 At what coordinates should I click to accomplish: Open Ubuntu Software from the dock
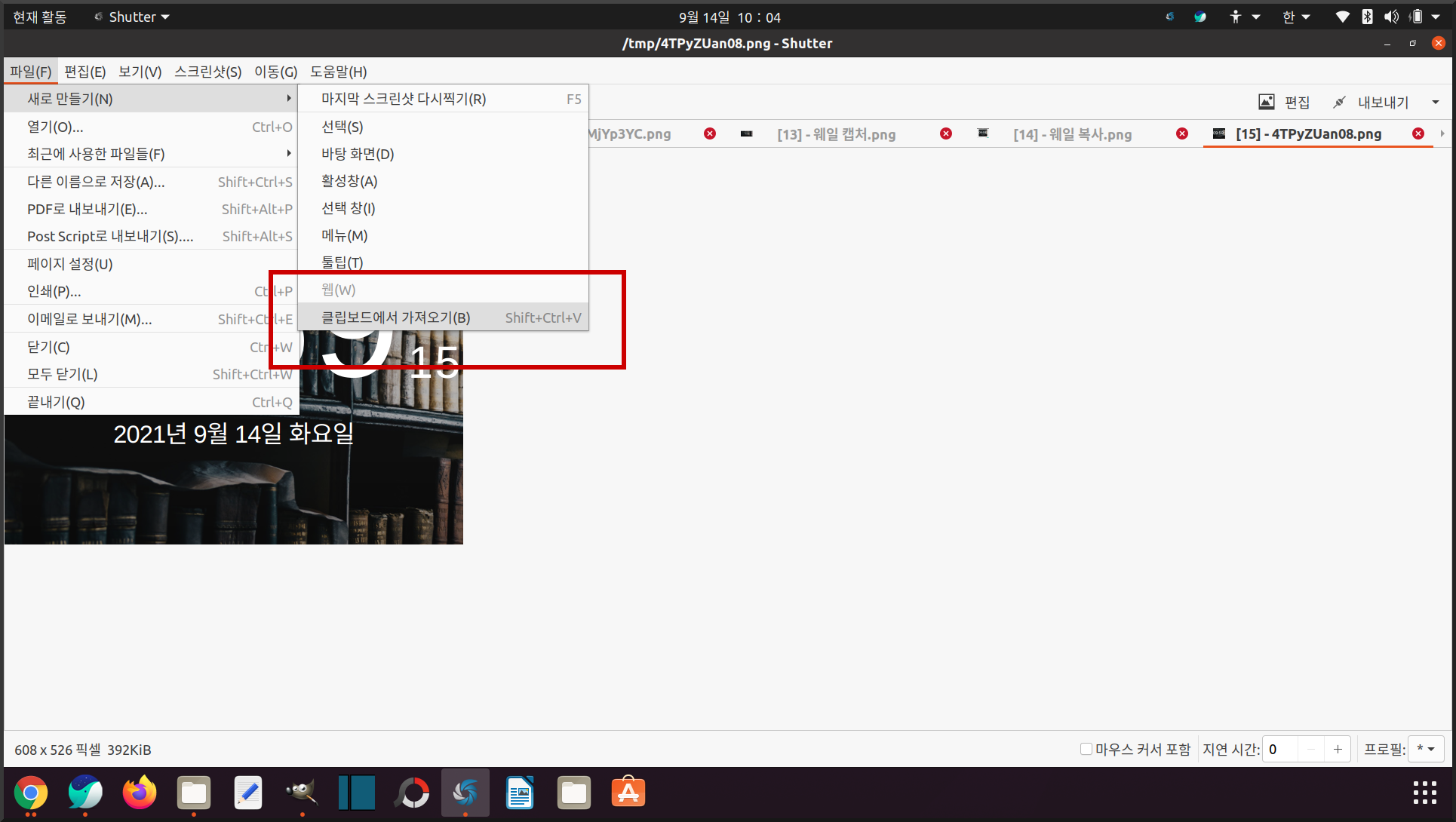[628, 793]
